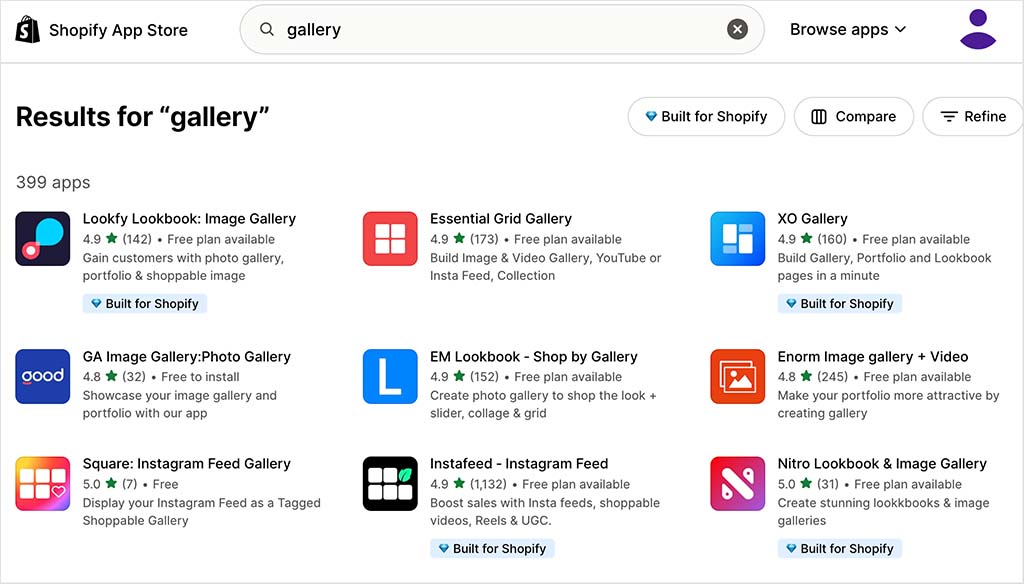The height and width of the screenshot is (584, 1024).
Task: Expand the Browse apps menu
Action: (848, 30)
